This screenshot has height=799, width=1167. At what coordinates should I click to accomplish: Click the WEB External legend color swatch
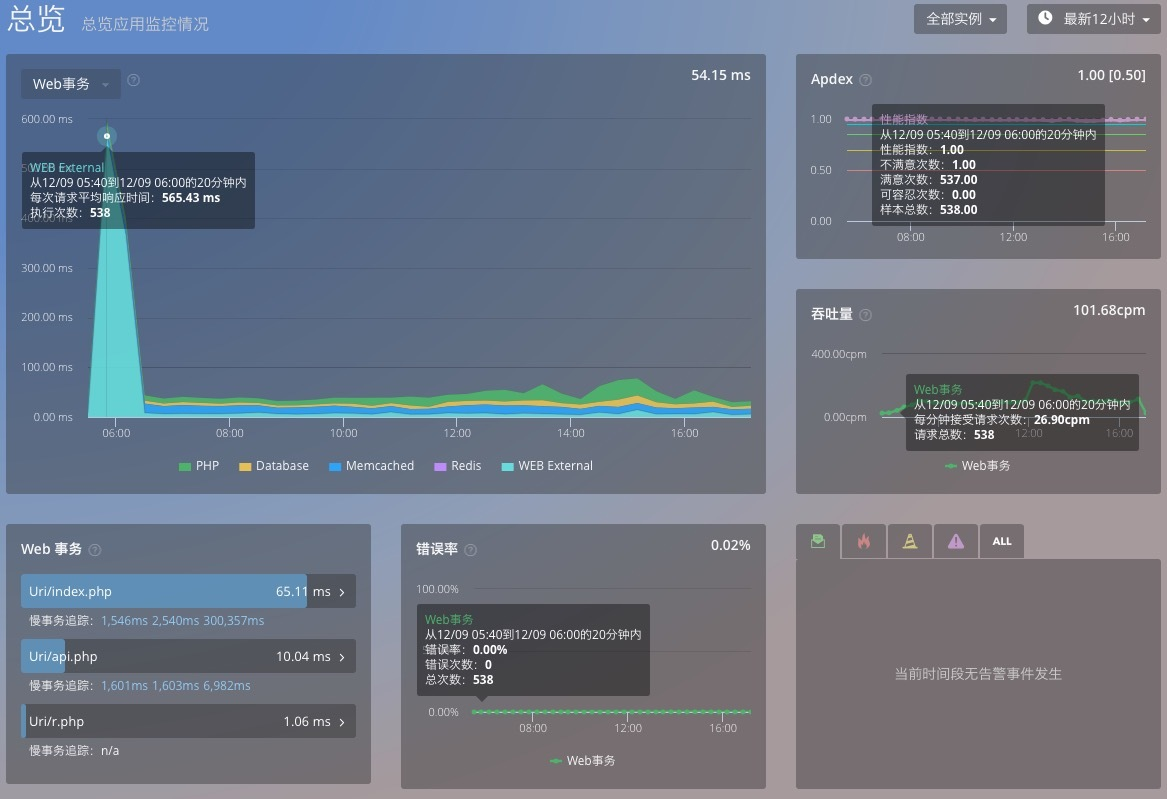(x=508, y=466)
